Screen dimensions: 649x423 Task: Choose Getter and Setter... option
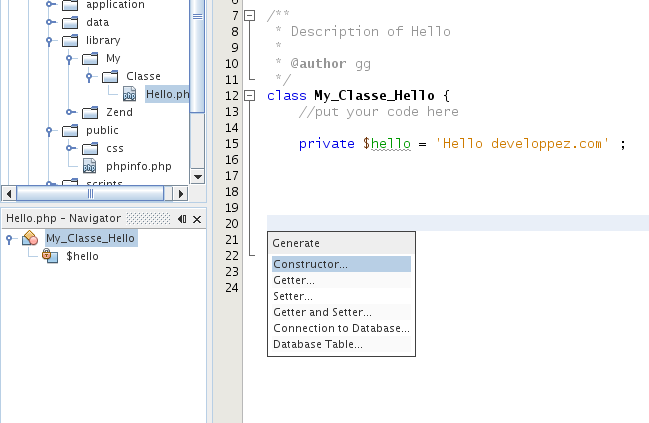pos(322,313)
